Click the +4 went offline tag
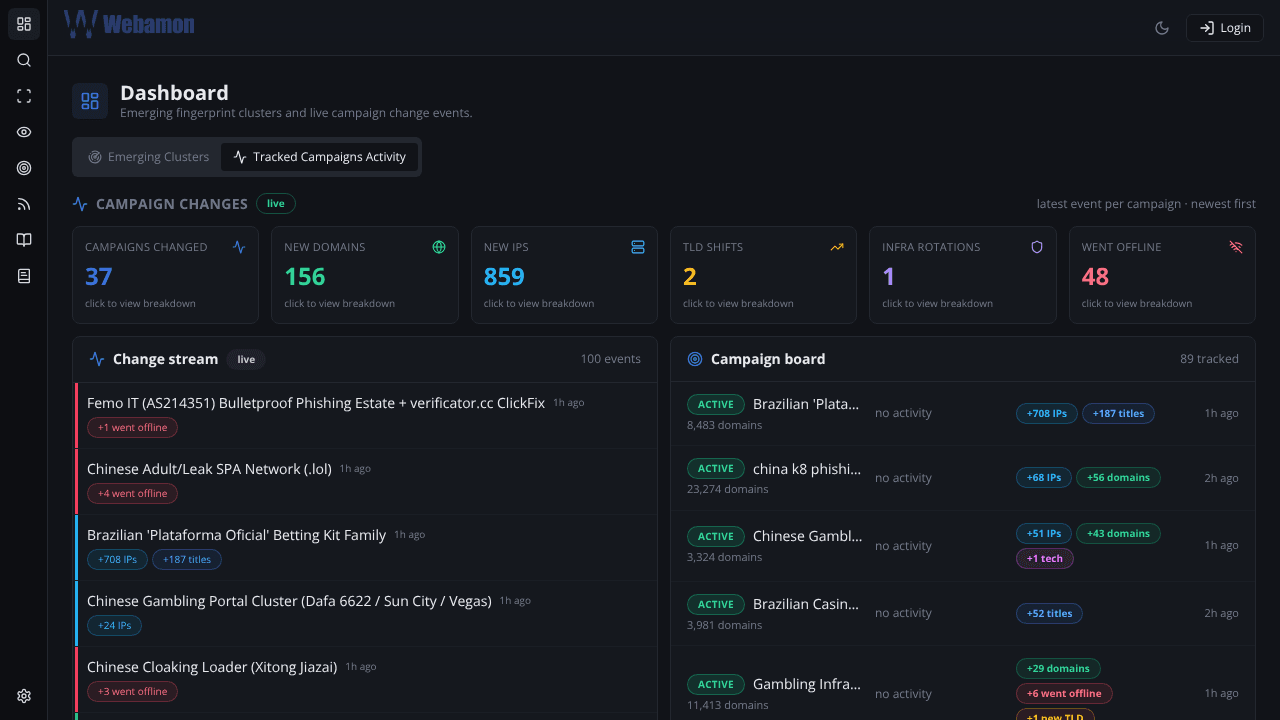The image size is (1280, 720). click(x=133, y=493)
